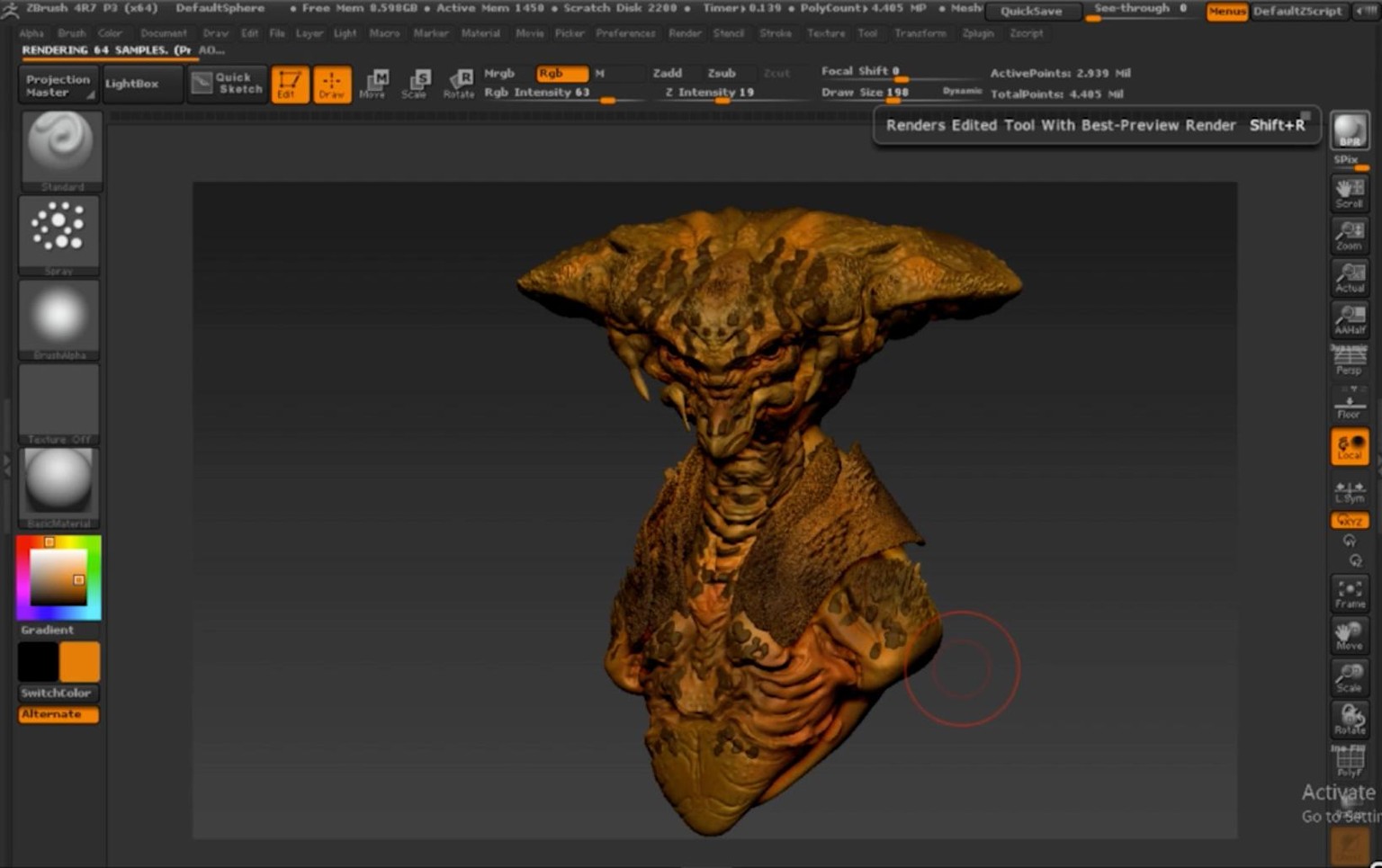Toggle Local transformations button
Screen dimensions: 1382x868
(x=1350, y=447)
